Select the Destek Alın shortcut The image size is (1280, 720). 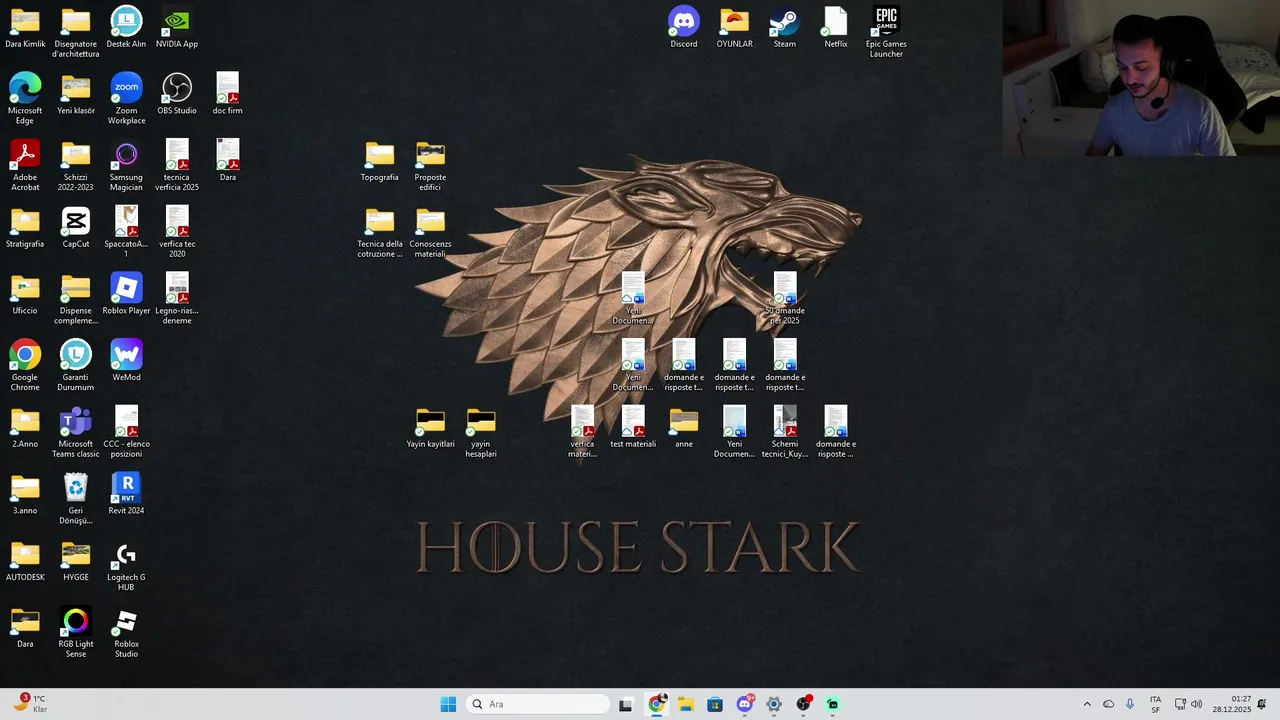coord(126,27)
